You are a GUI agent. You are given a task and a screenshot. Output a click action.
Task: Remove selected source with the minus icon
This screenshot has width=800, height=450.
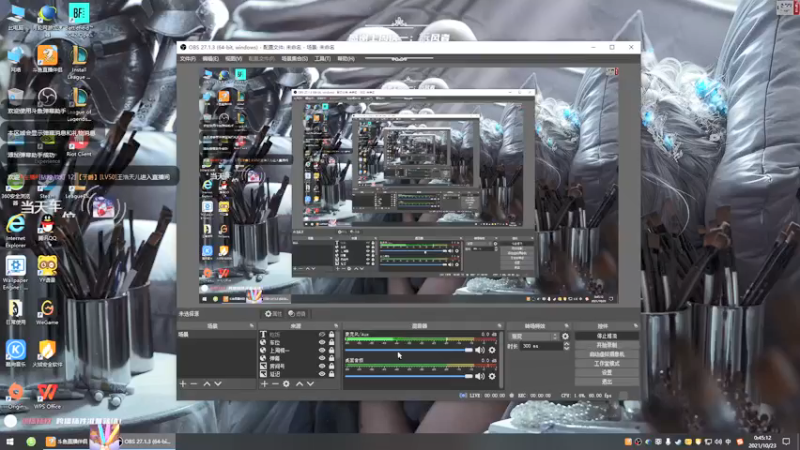[x=275, y=384]
